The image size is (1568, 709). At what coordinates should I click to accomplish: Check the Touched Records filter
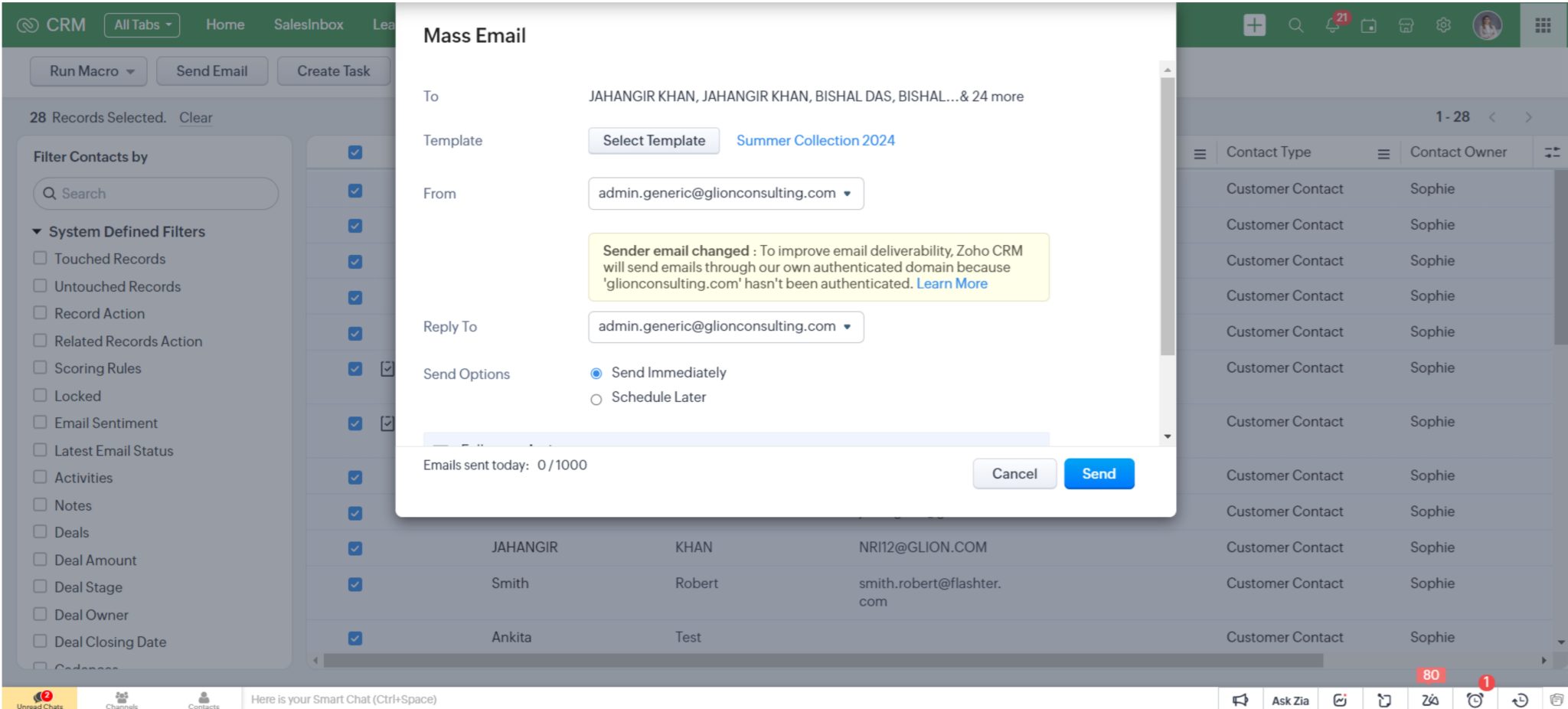pyautogui.click(x=40, y=258)
